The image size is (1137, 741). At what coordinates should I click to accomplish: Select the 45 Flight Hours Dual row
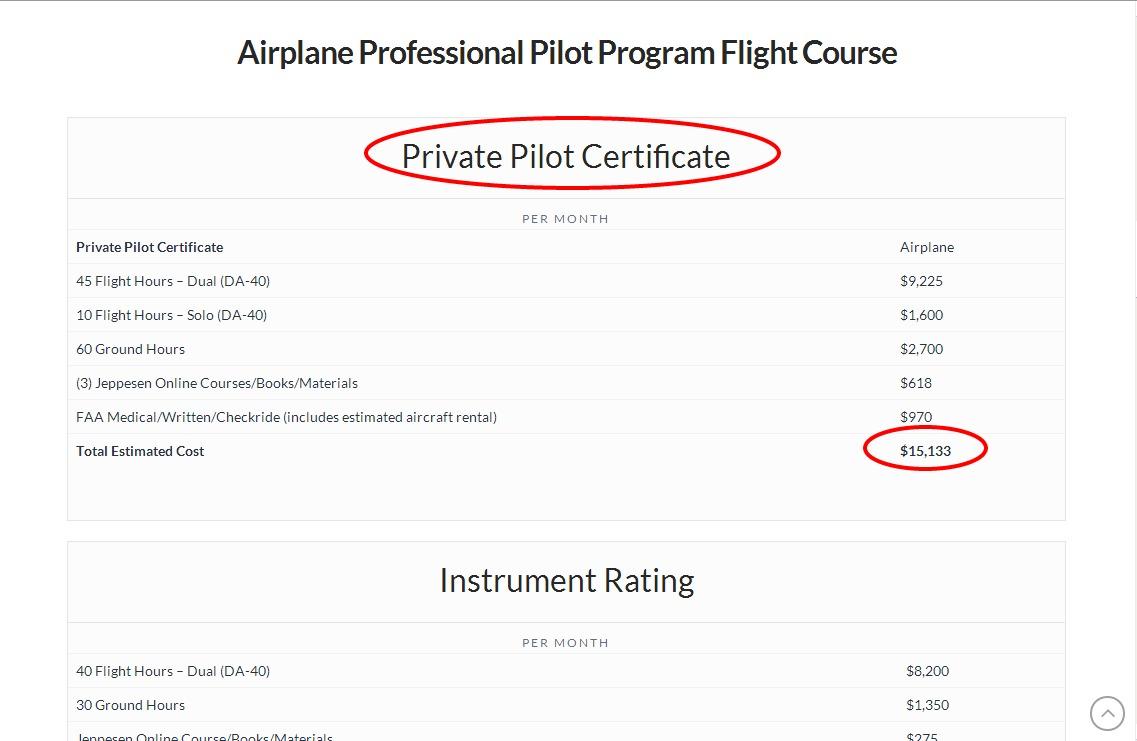click(173, 281)
